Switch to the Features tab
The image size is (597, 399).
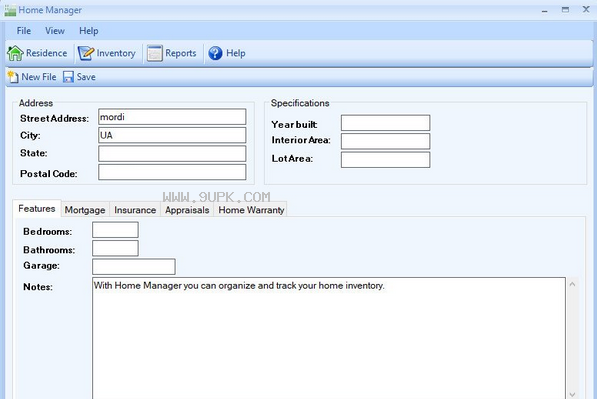(x=37, y=209)
